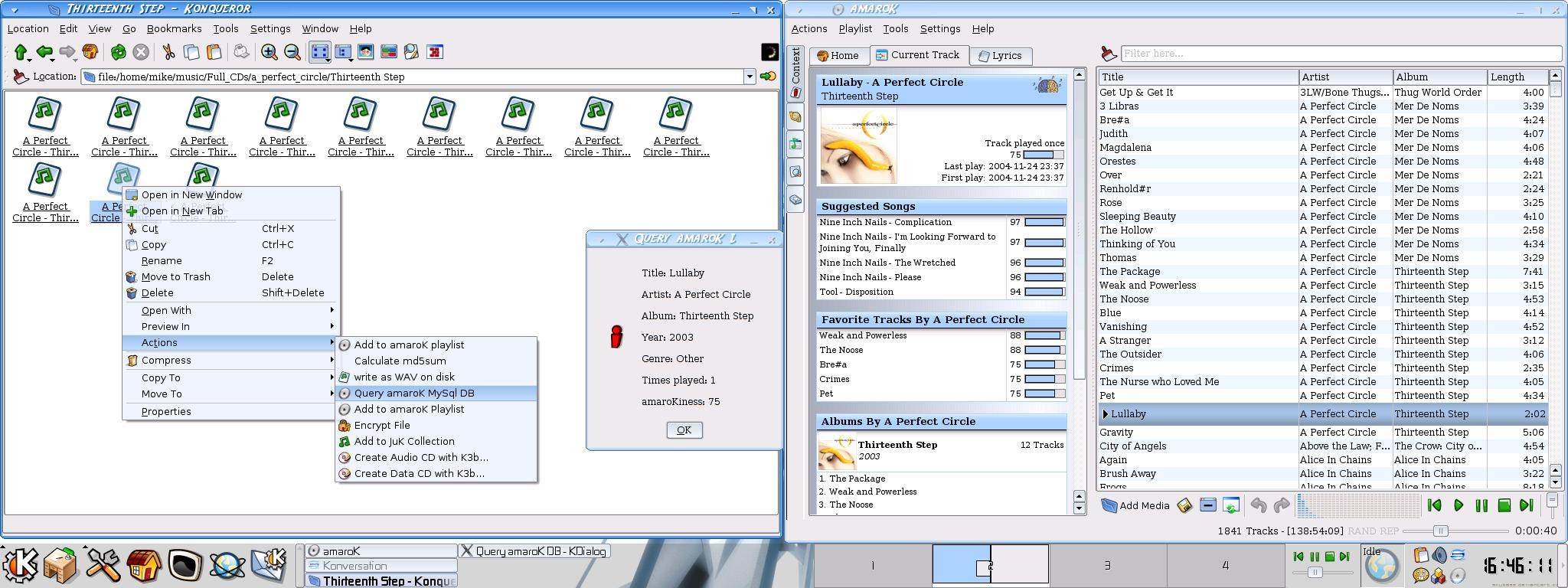Viewport: 1568px width, 588px height.
Task: Clear the Konqueror location bar
Action: (x=21, y=77)
